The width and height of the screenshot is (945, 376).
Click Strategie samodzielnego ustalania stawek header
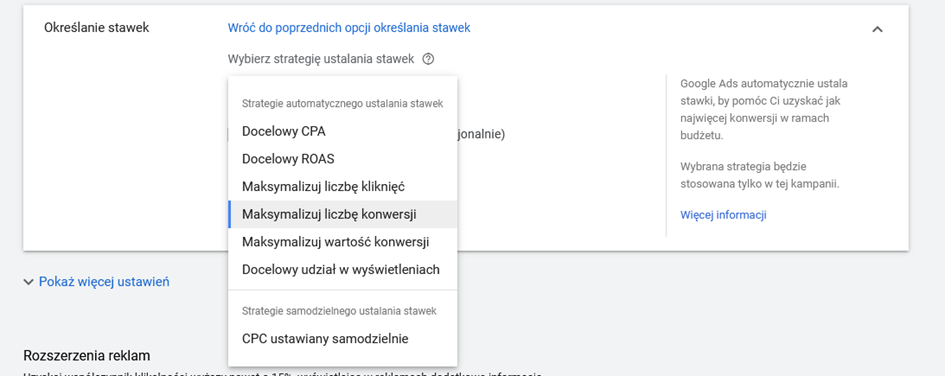pos(339,311)
